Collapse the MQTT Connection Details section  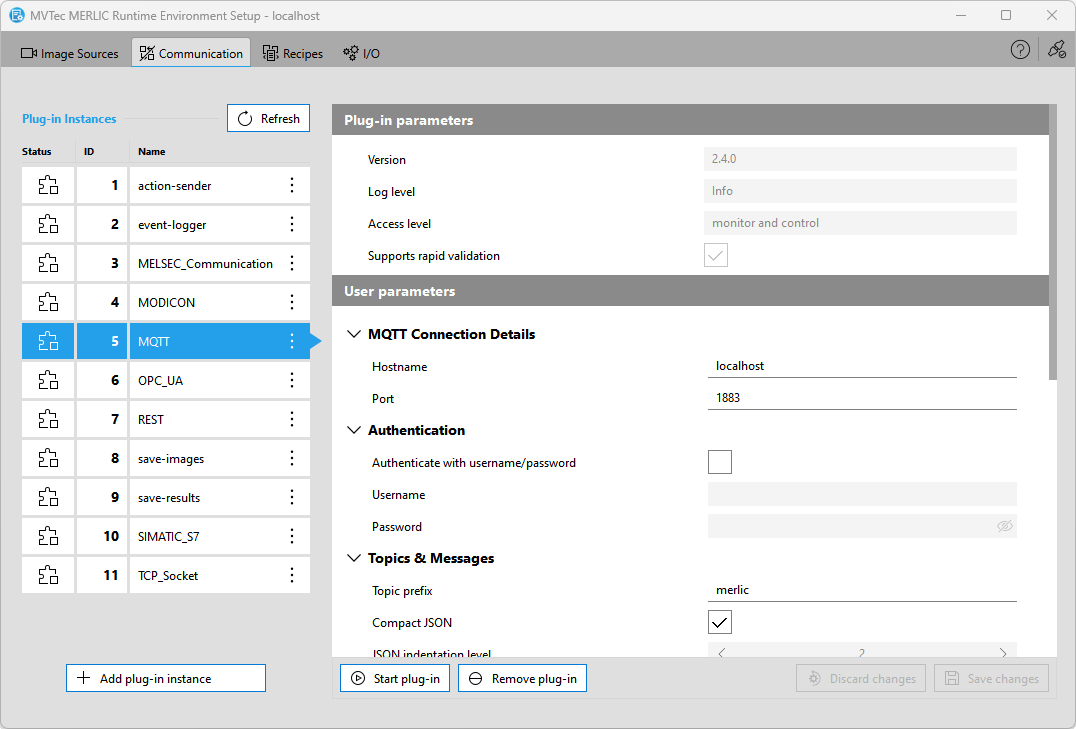point(353,335)
